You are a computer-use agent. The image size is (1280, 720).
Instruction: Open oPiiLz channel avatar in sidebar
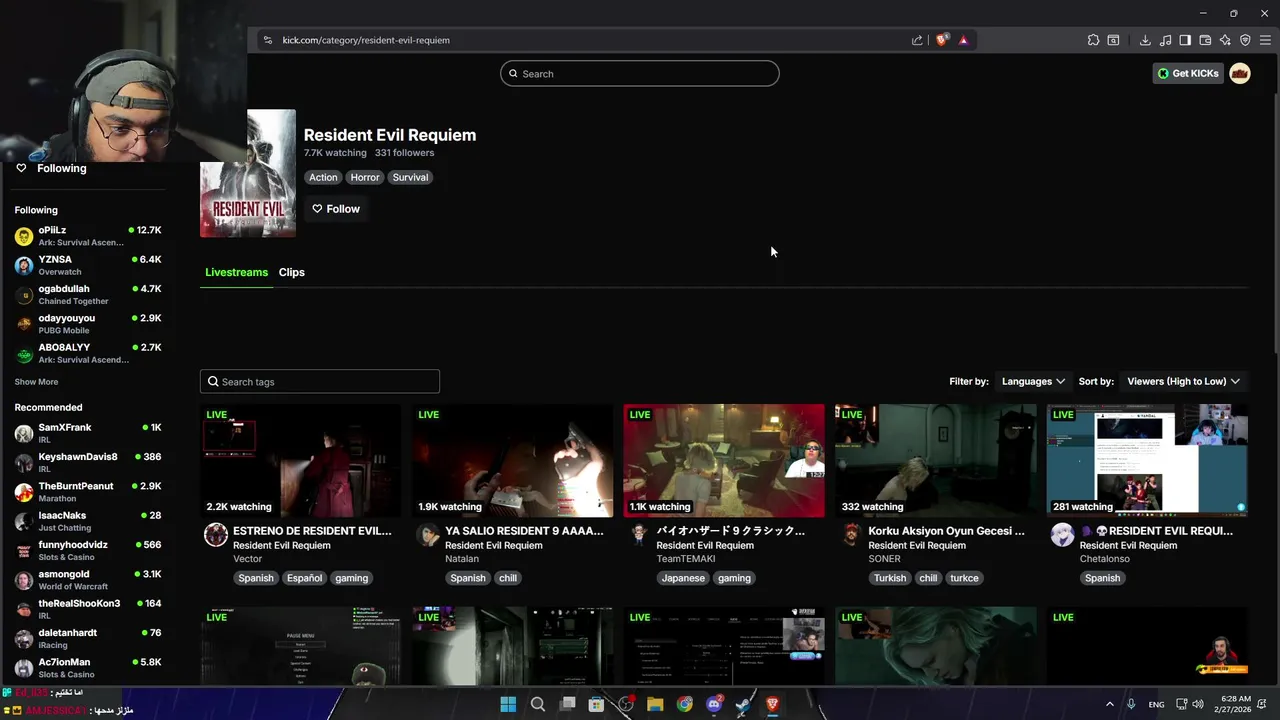click(x=24, y=236)
